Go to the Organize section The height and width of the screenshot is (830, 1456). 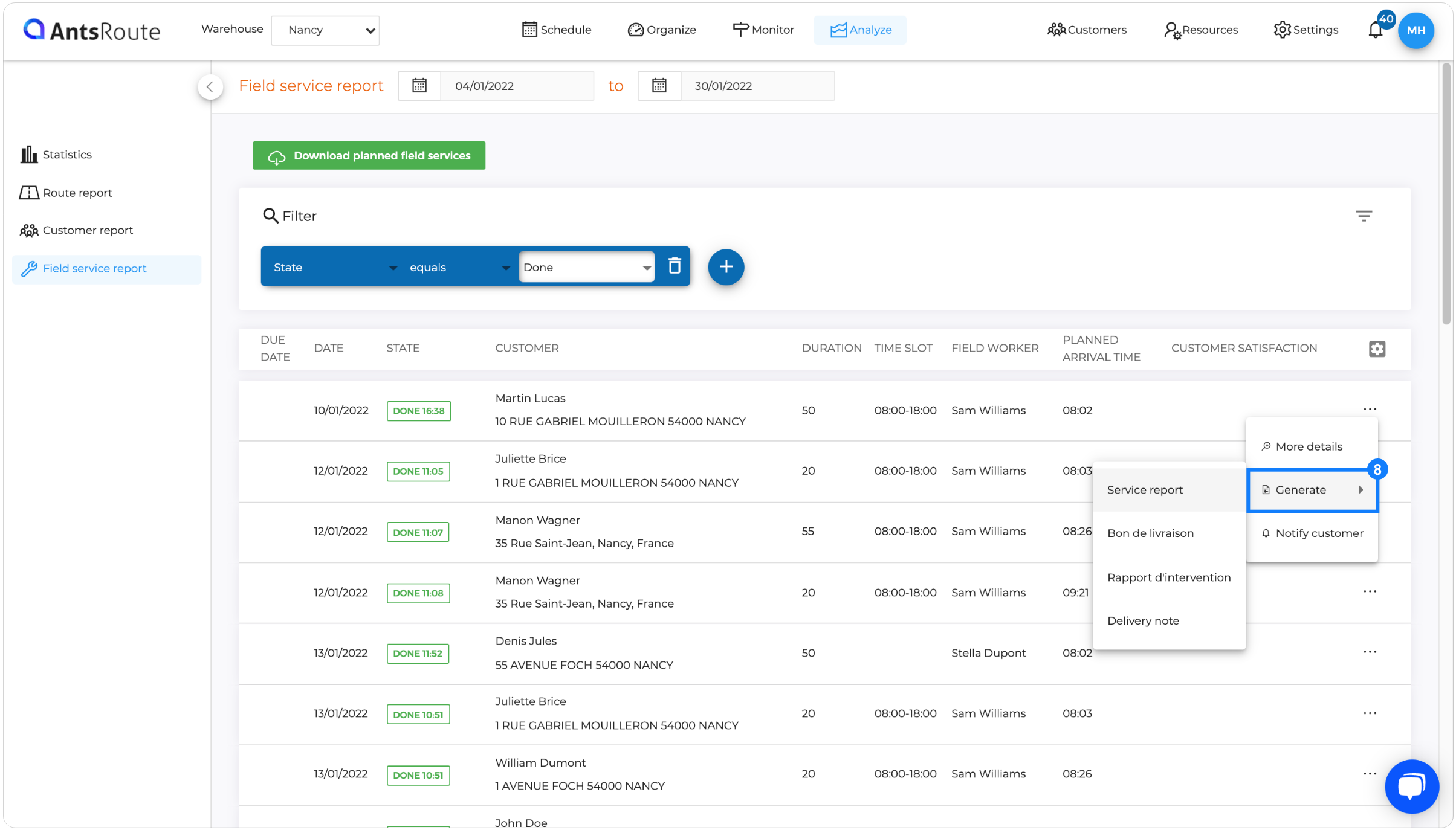coord(662,30)
